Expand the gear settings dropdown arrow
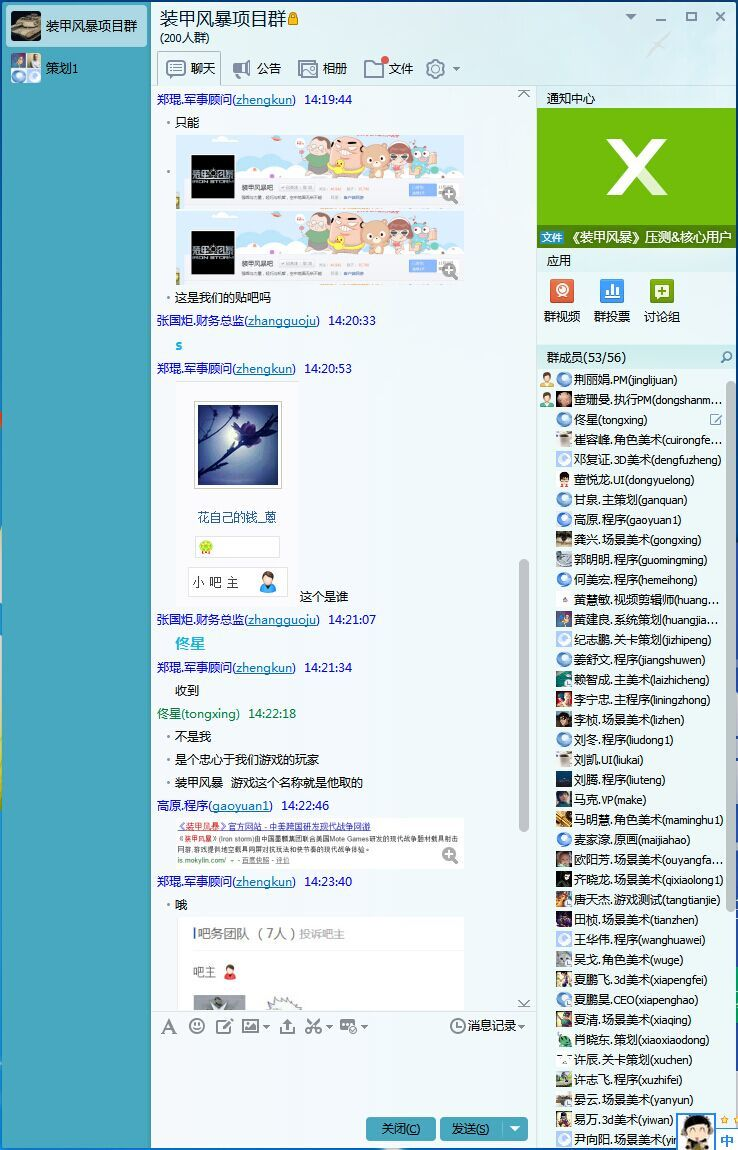Viewport: 738px width, 1150px height. (x=456, y=69)
